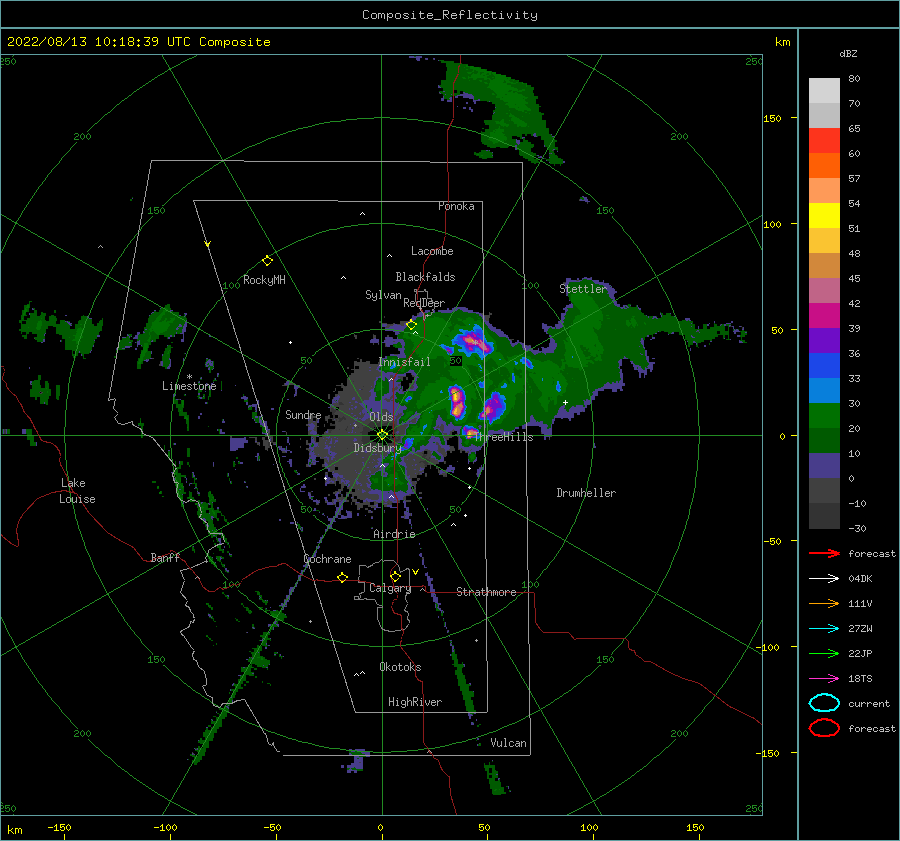Click the yellow diamond marker beside RockyMH

click(x=267, y=261)
